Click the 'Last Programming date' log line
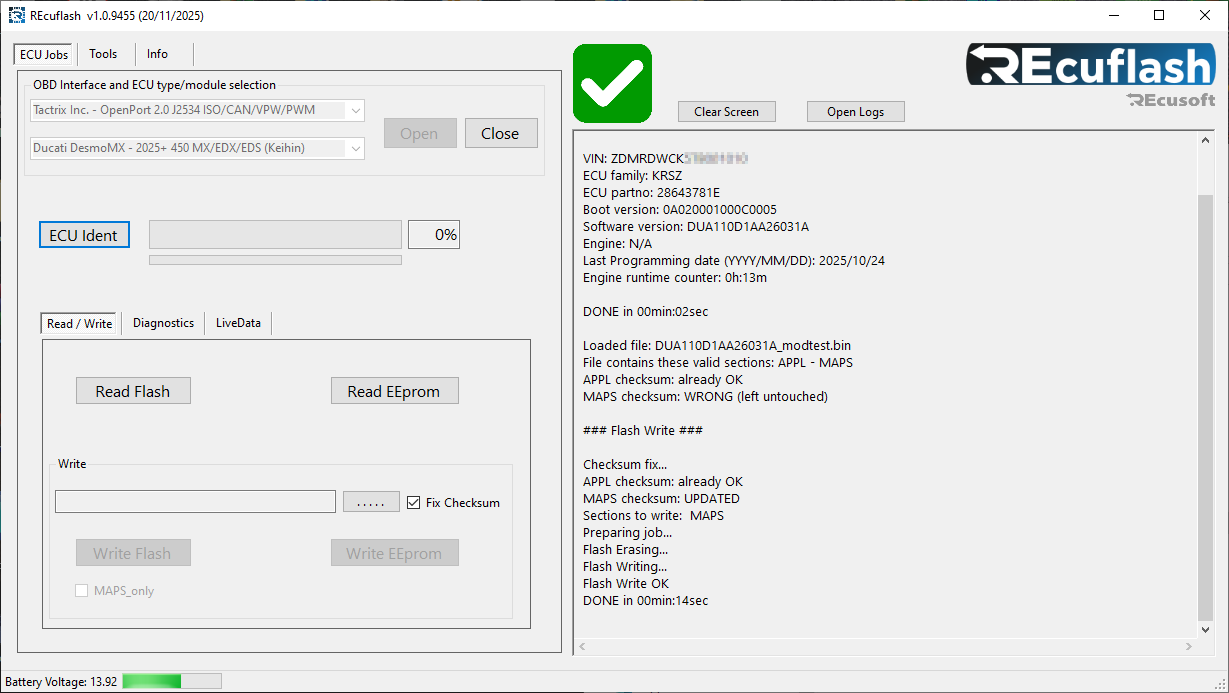1229x693 pixels. point(734,260)
